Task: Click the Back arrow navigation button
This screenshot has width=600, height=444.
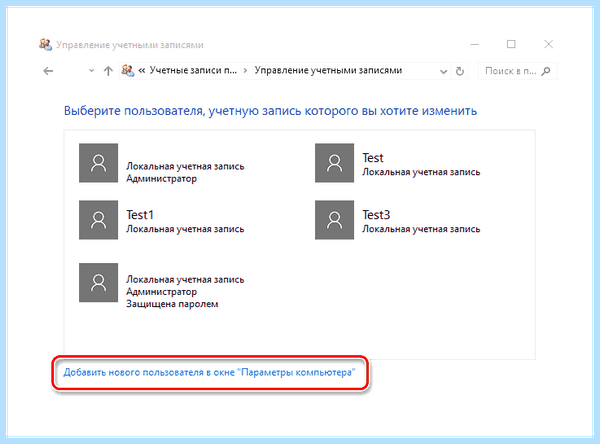Action: 48,71
